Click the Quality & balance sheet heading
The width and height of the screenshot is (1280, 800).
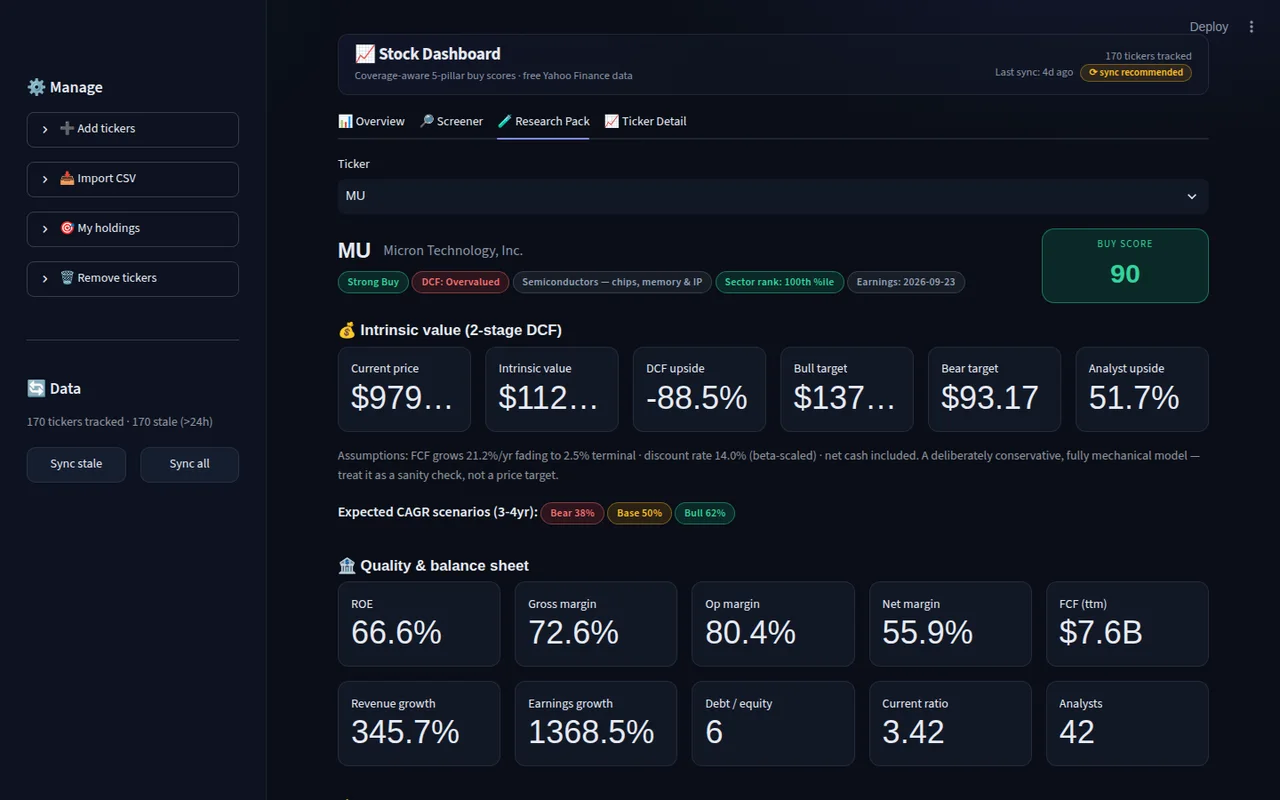pos(433,566)
